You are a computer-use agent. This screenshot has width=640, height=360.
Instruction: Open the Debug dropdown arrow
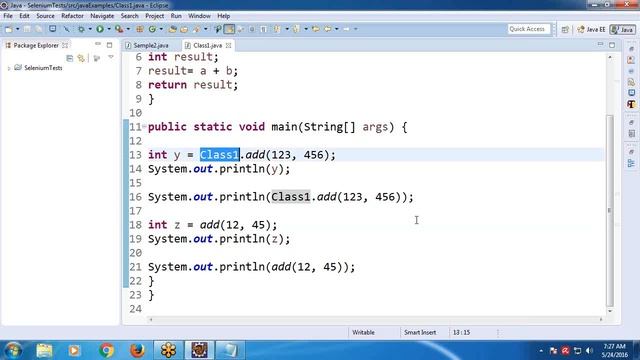90,29
